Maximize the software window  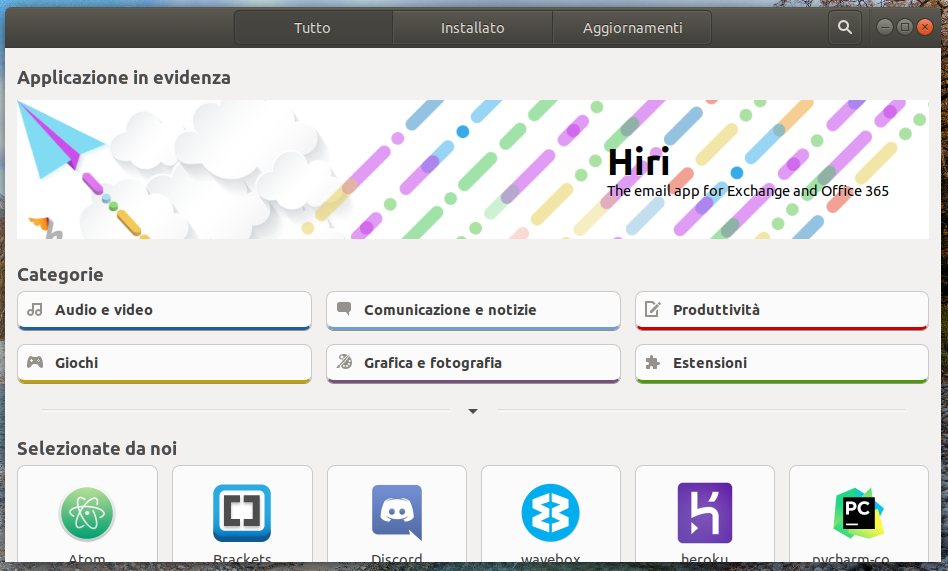[904, 27]
